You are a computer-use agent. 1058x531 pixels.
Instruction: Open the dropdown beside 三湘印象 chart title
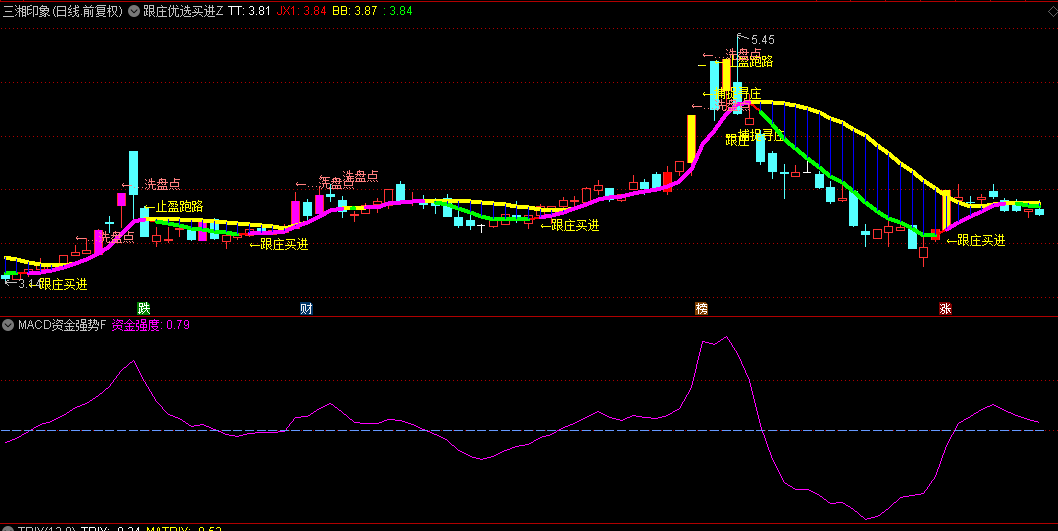pyautogui.click(x=134, y=11)
